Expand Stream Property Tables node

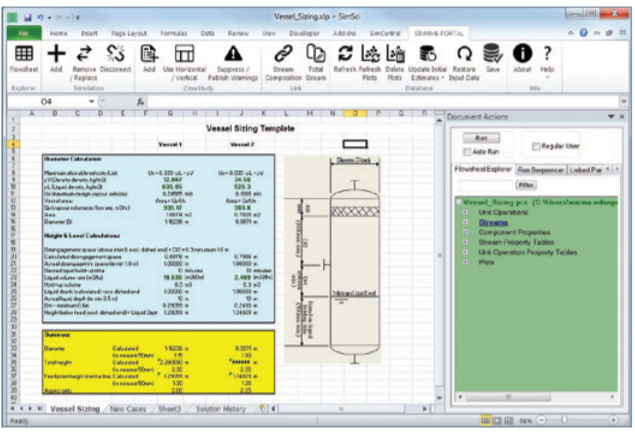(x=465, y=240)
